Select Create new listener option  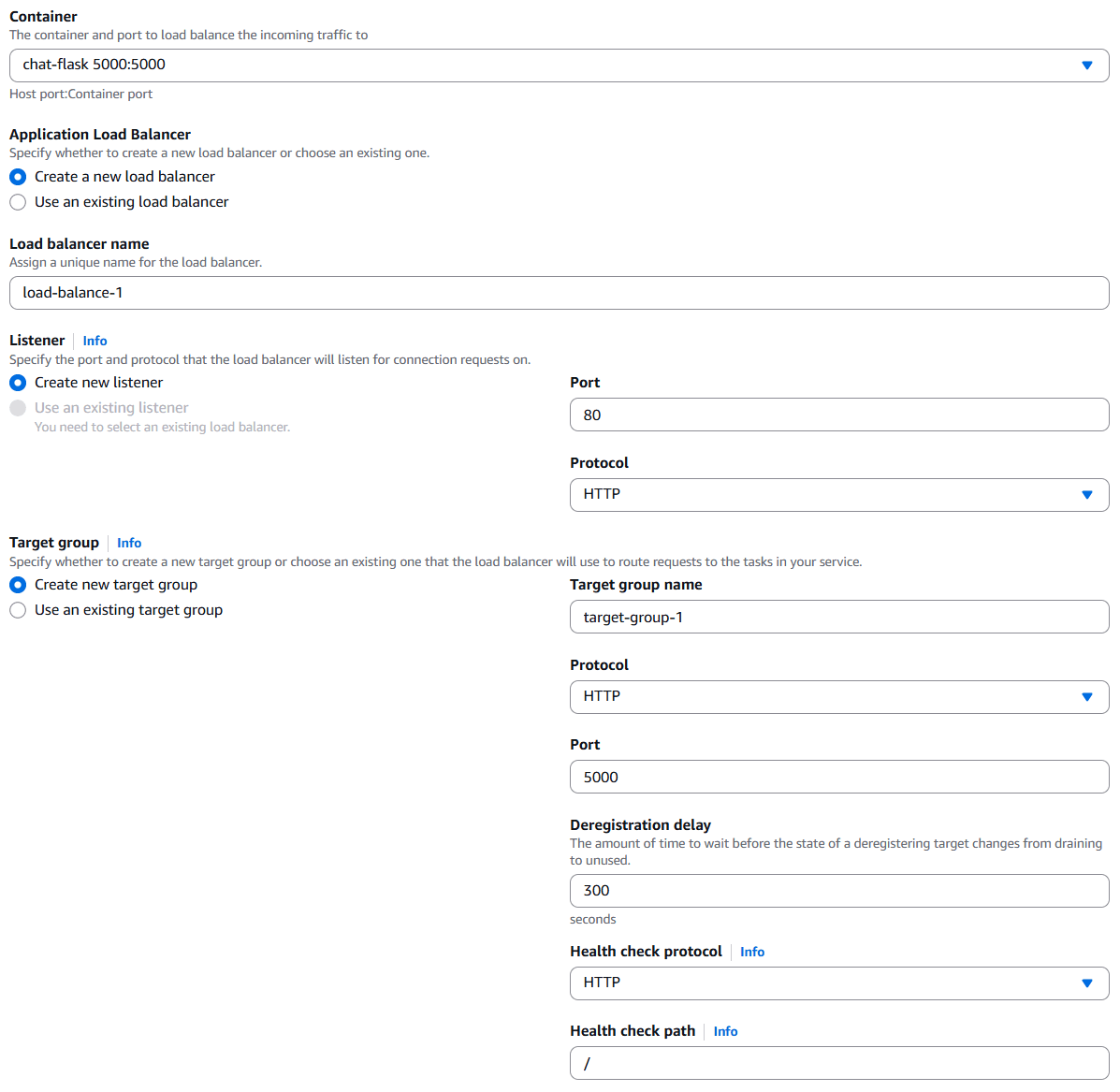pos(18,383)
